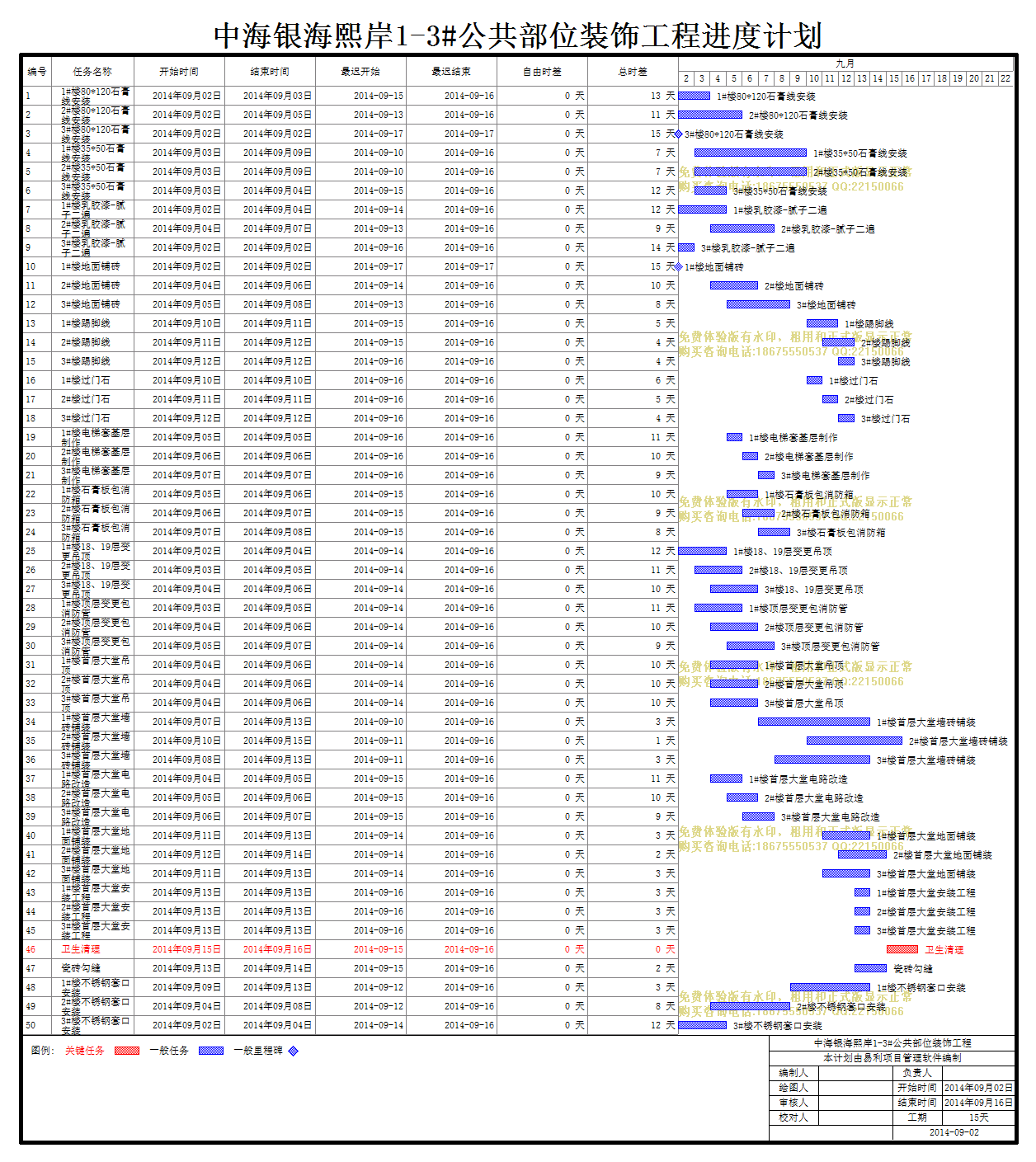
Task: Click the red 总时差 value 0 天 in row 46
Action: pos(665,949)
